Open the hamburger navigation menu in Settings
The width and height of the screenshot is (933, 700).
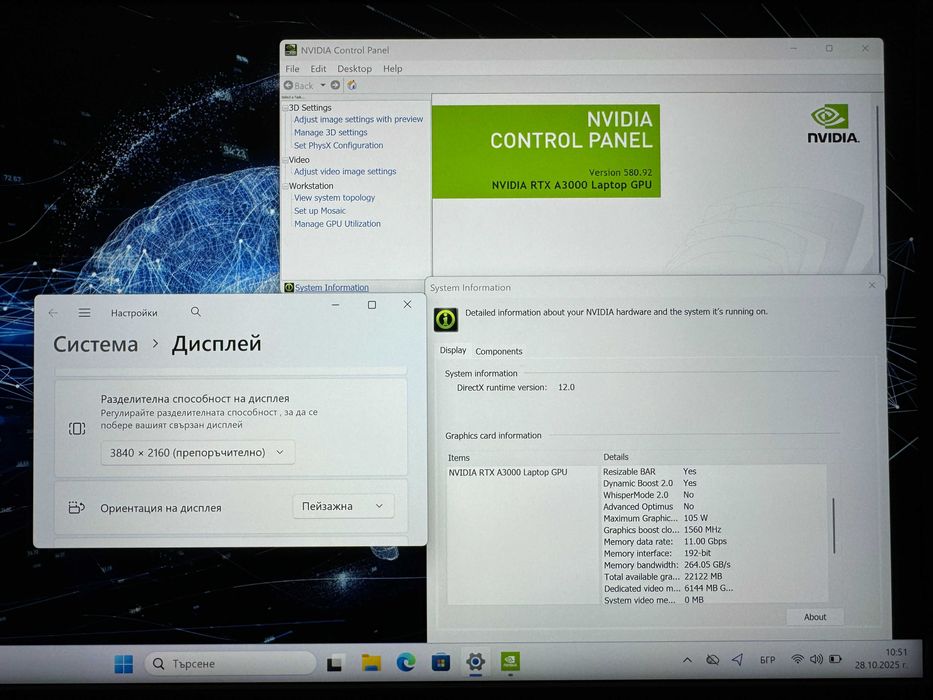(x=84, y=312)
